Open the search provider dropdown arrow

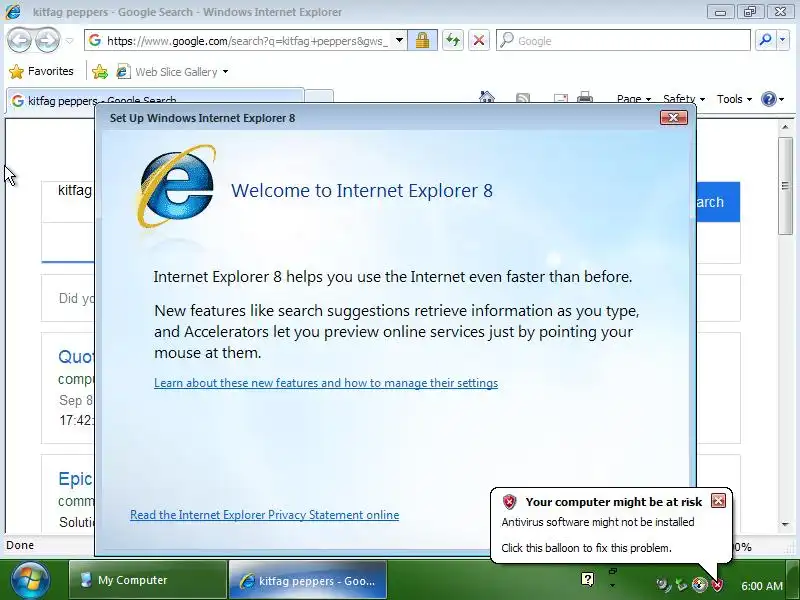point(783,40)
